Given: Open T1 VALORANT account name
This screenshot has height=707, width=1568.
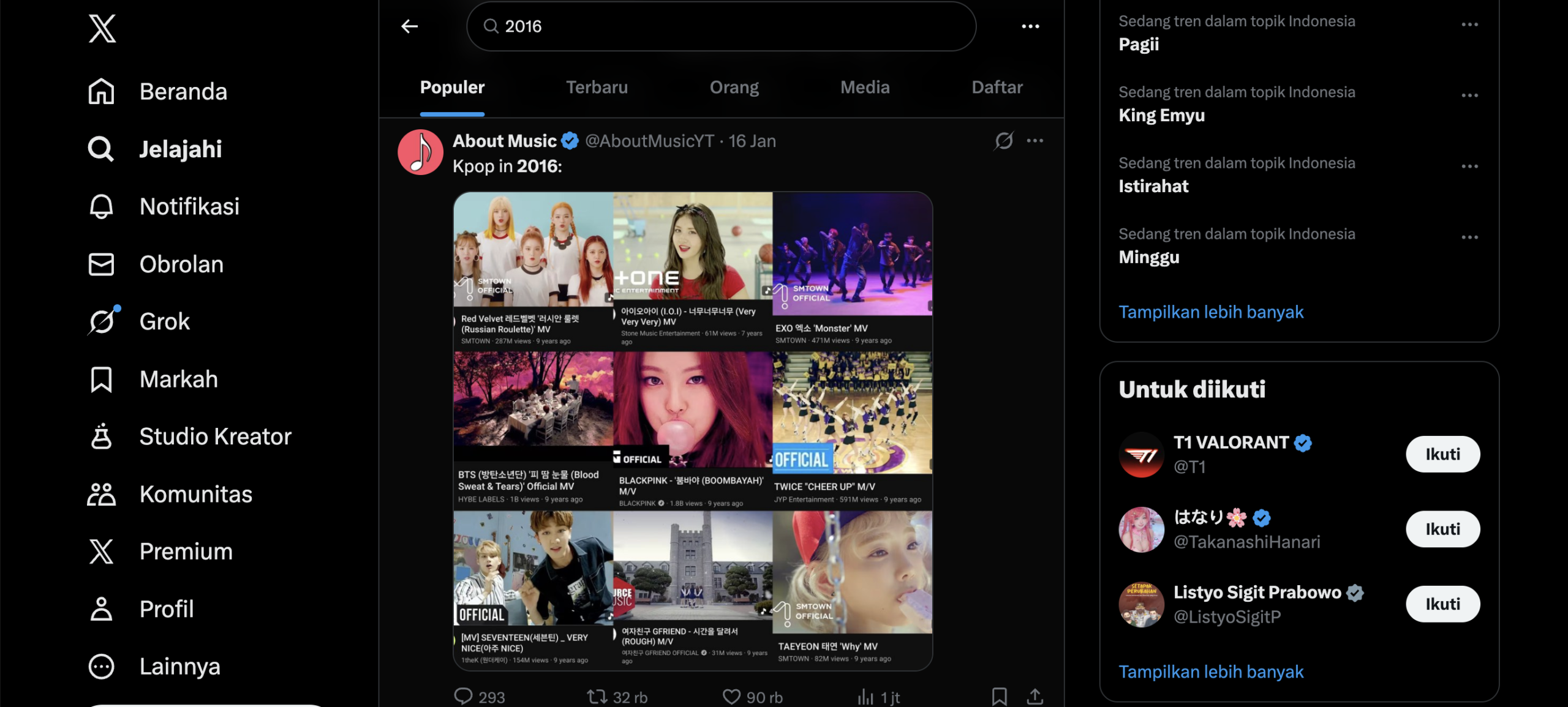Looking at the screenshot, I should pyautogui.click(x=1231, y=443).
